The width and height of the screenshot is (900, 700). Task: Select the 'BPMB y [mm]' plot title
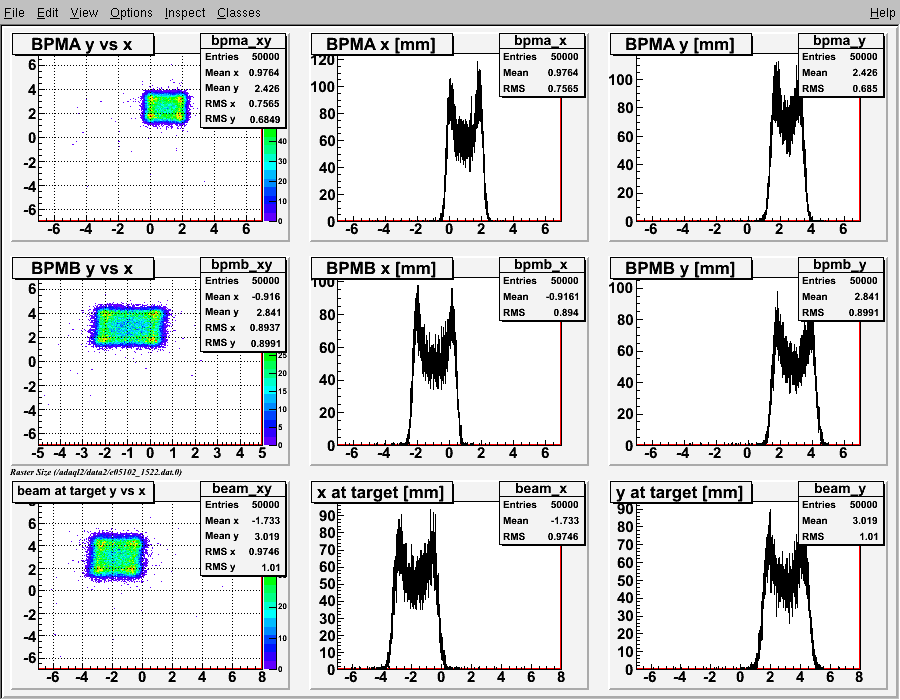(x=681, y=268)
